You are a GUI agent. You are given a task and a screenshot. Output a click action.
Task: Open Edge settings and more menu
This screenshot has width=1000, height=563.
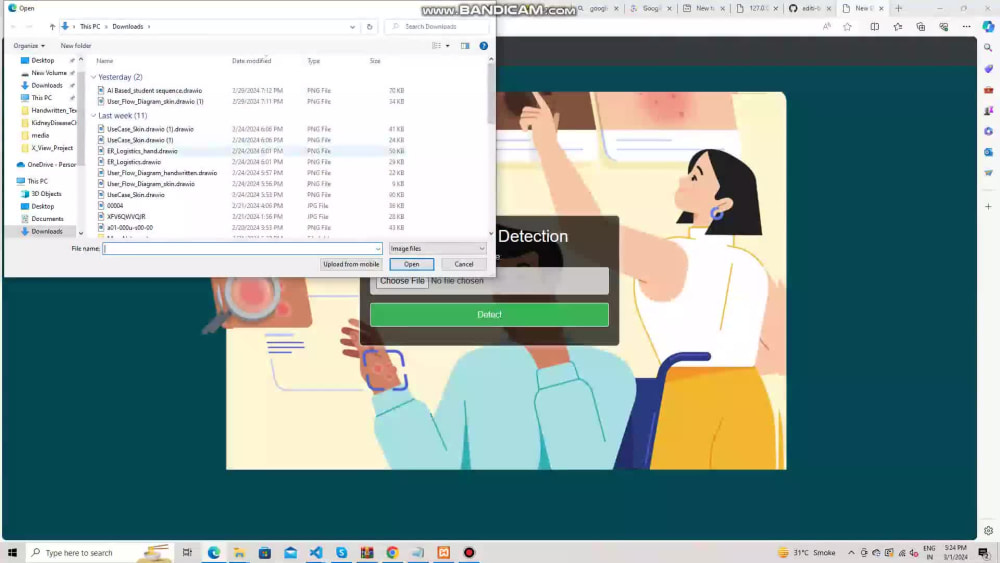click(x=966, y=27)
